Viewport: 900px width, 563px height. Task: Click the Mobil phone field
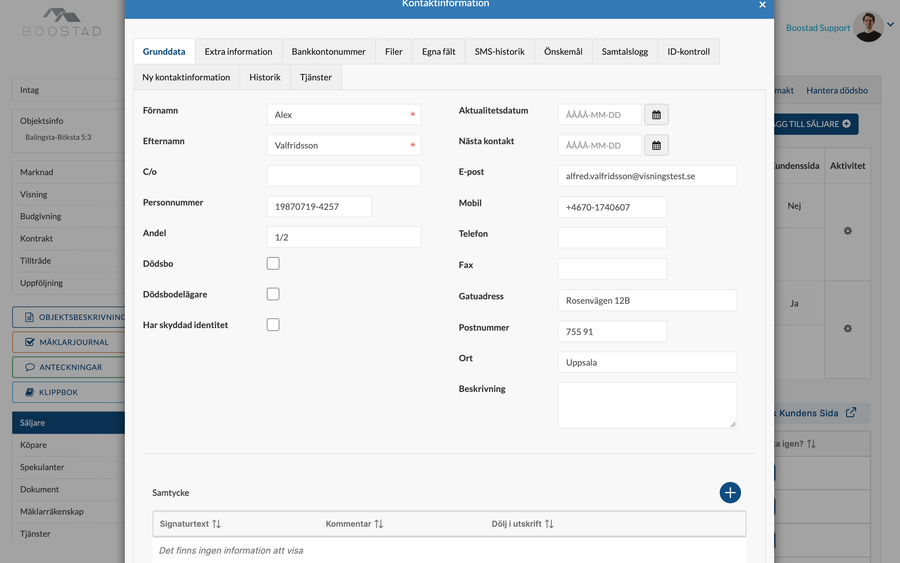(x=612, y=207)
